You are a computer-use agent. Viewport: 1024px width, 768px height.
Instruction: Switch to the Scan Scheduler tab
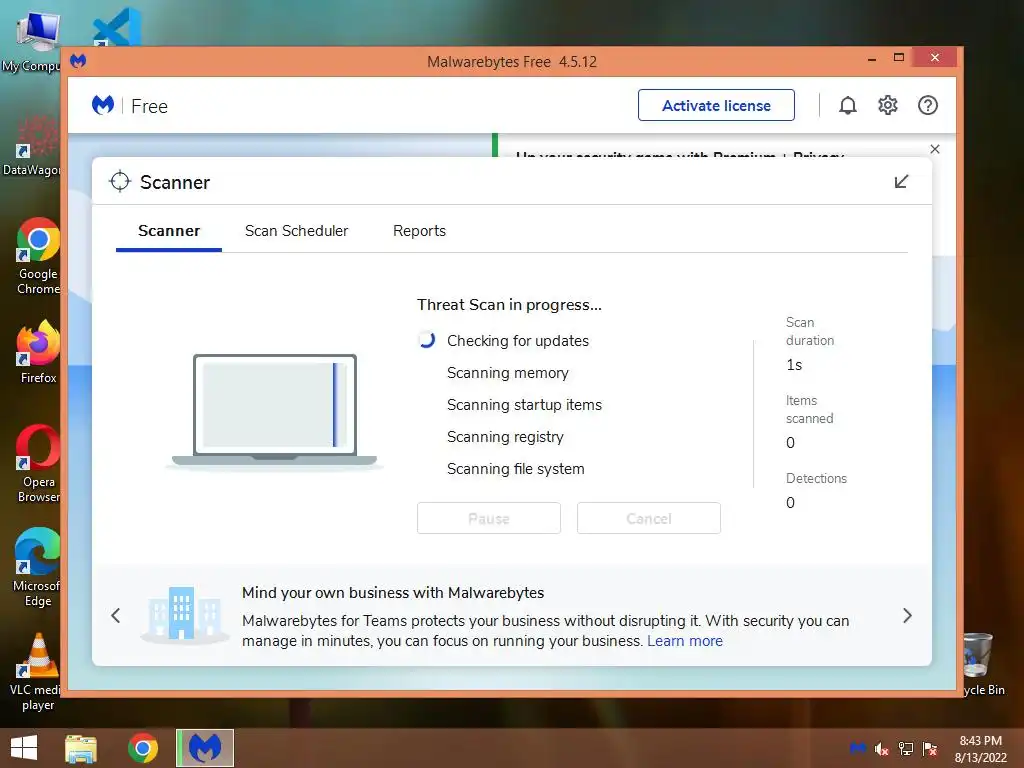[296, 231]
